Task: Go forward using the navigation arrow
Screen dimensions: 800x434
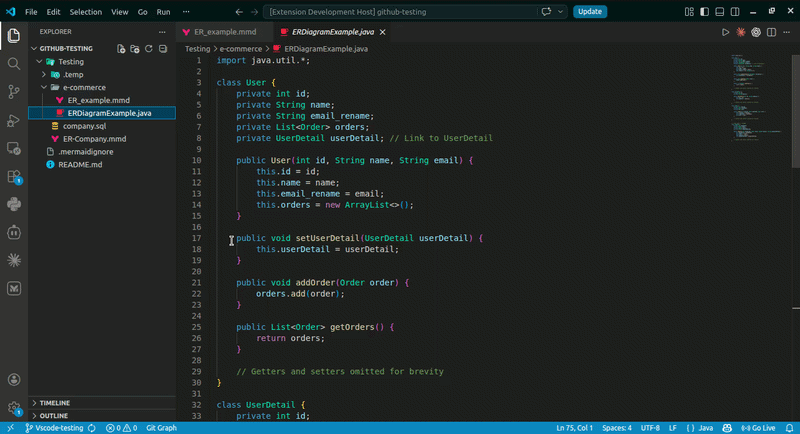Action: [x=254, y=12]
